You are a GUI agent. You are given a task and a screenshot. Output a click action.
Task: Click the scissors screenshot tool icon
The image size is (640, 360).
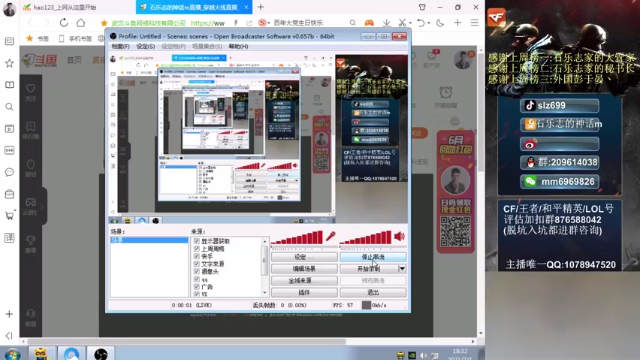click(402, 23)
